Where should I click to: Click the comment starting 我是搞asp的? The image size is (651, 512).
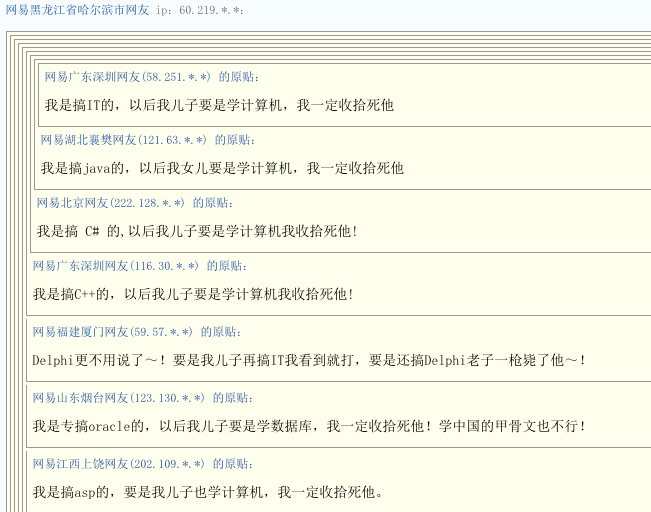tap(208, 492)
